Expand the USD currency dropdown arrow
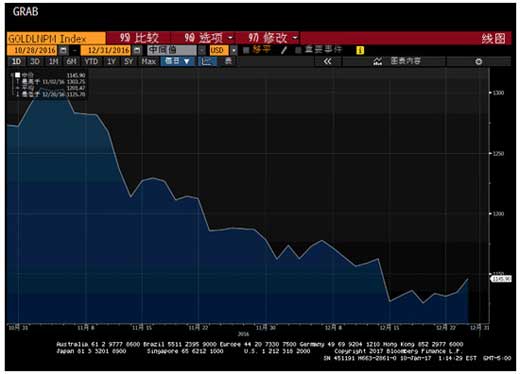This screenshot has width=520, height=374. coord(234,50)
